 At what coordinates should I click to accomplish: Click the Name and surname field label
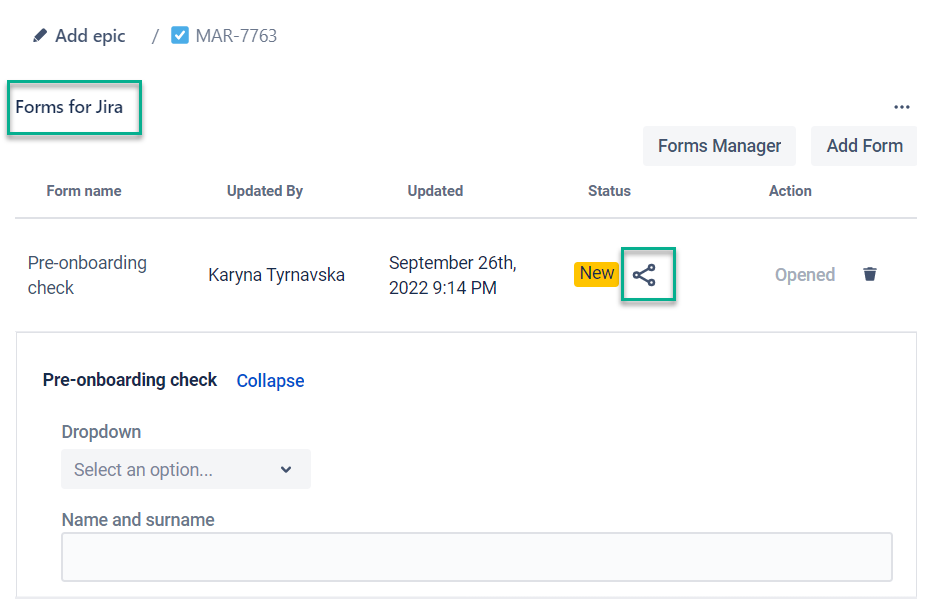pos(138,520)
